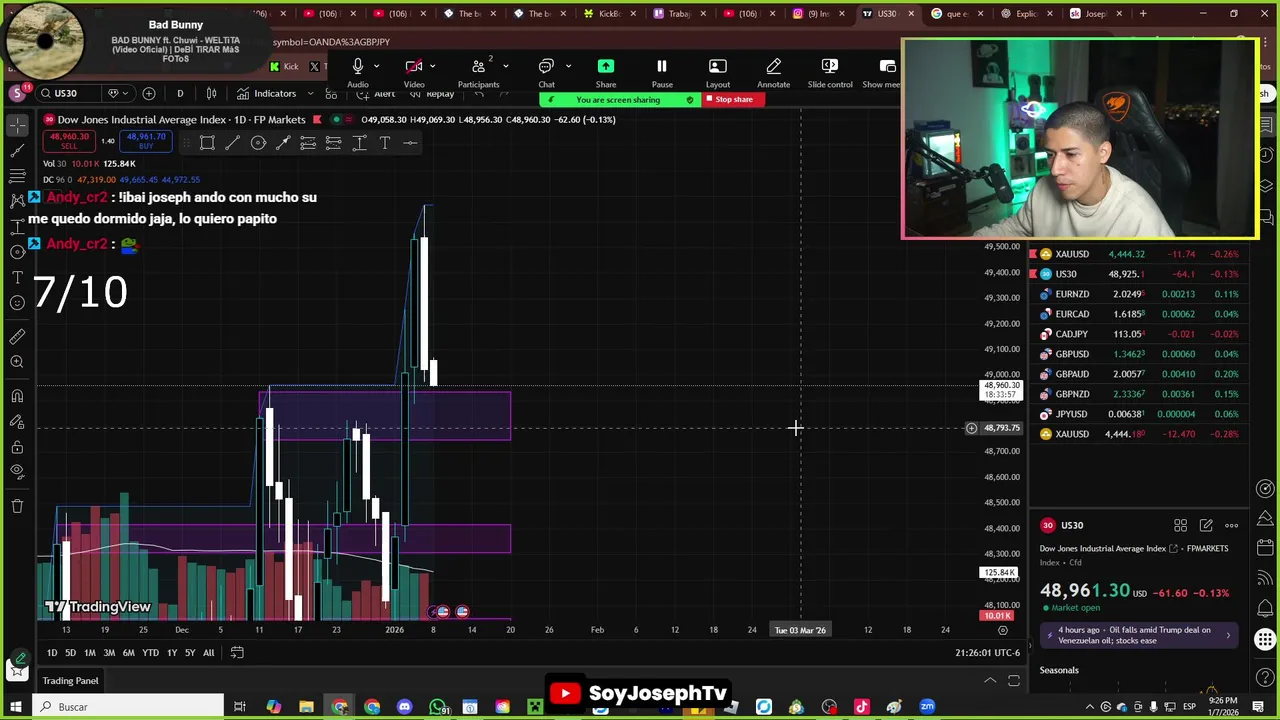Open Zoom Participants panel

(478, 72)
